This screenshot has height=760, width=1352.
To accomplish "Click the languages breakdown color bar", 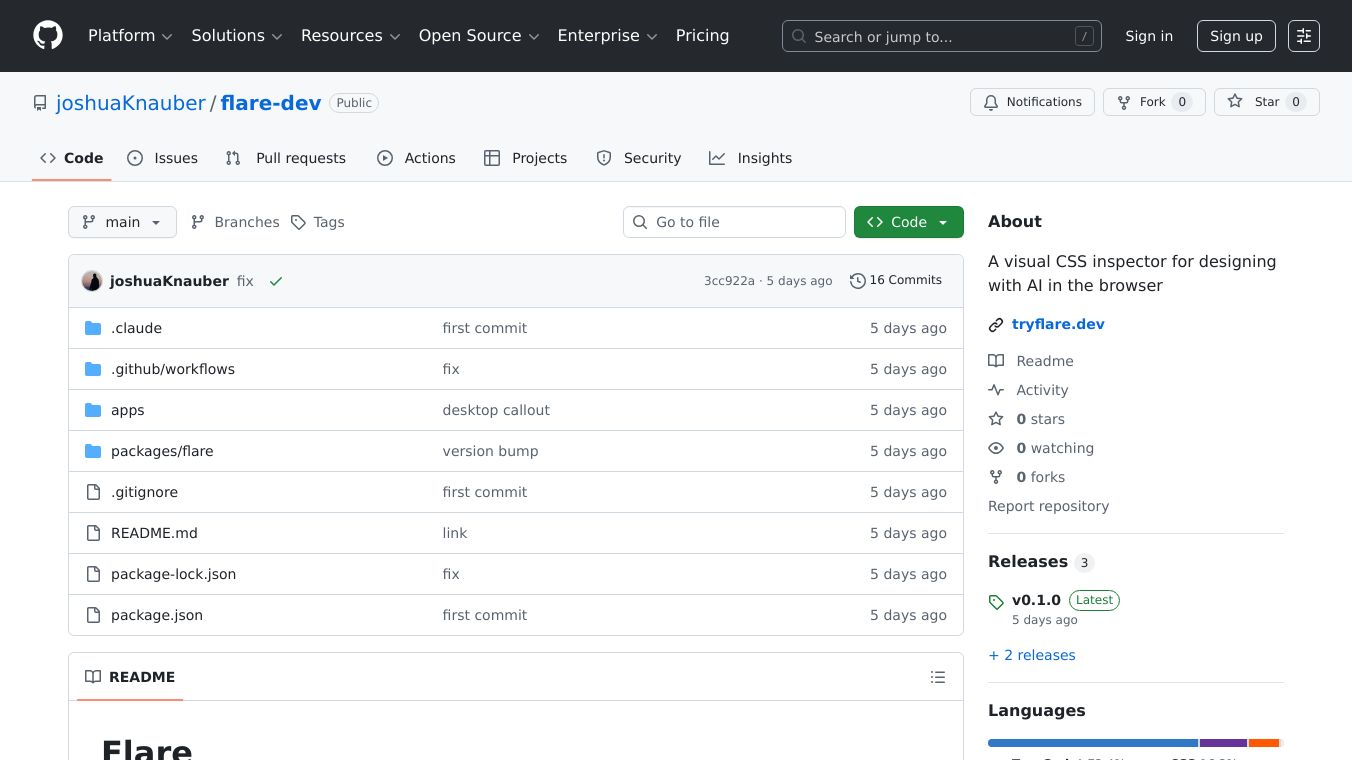I will (x=1134, y=743).
